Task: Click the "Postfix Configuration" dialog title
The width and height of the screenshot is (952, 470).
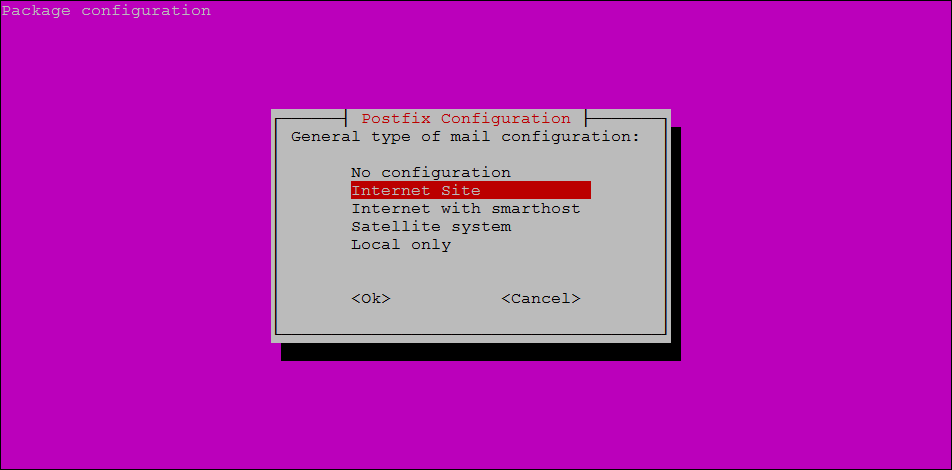Action: pyautogui.click(x=466, y=118)
